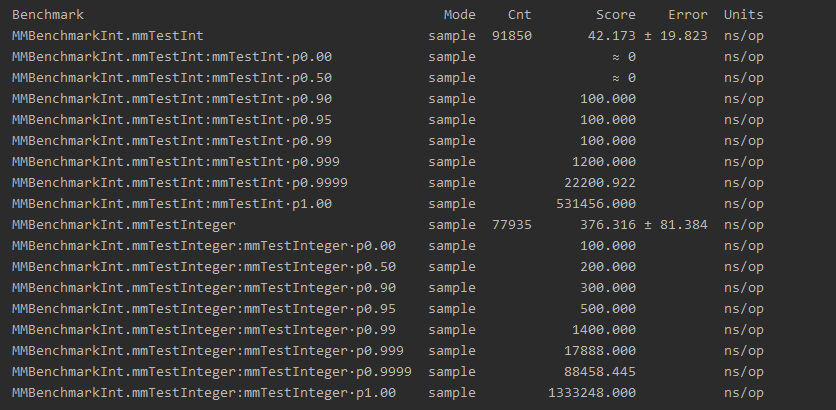Click the Score column header
The width and height of the screenshot is (836, 410).
tap(616, 15)
